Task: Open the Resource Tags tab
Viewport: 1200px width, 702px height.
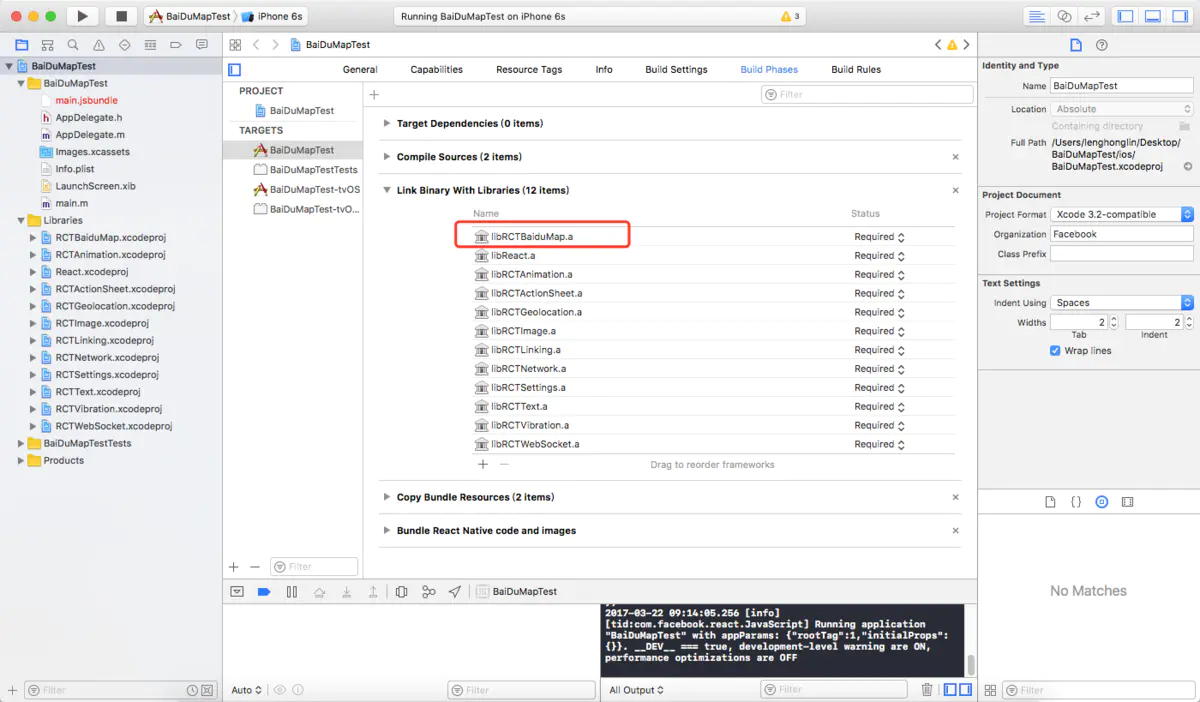Action: click(529, 70)
